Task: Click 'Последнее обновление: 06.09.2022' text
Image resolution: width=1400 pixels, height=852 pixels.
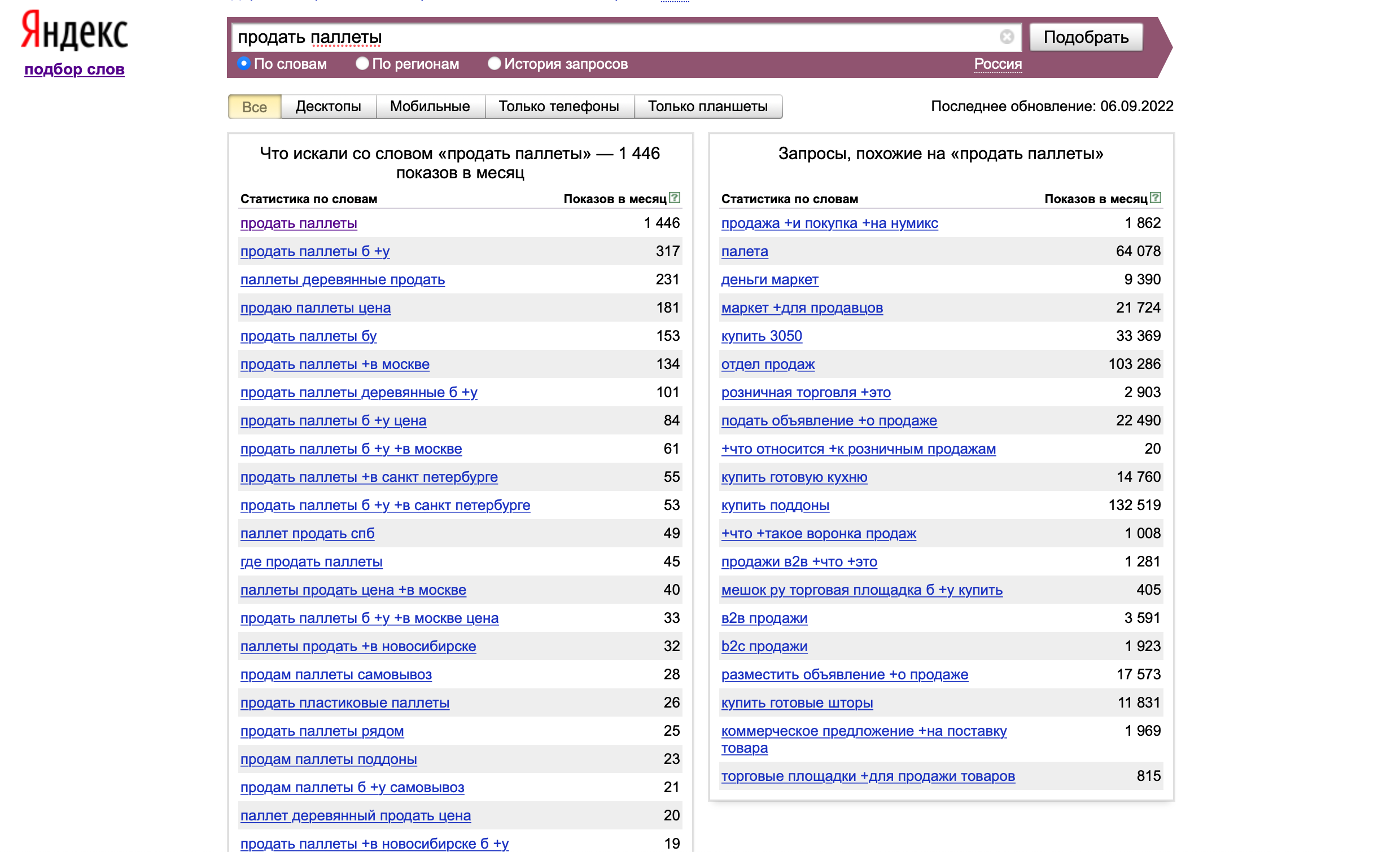Action: [1052, 106]
